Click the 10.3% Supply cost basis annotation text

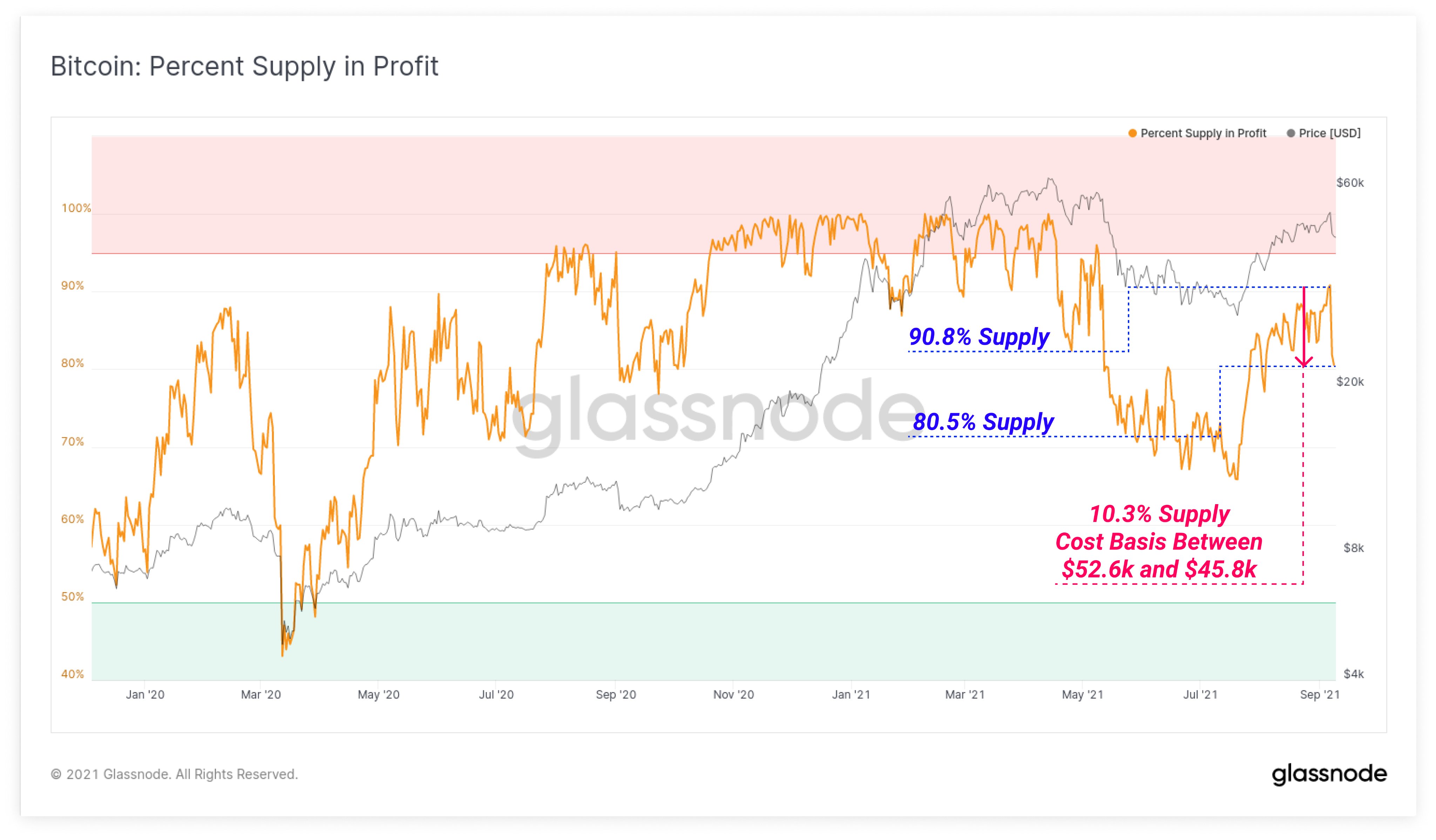[1158, 541]
